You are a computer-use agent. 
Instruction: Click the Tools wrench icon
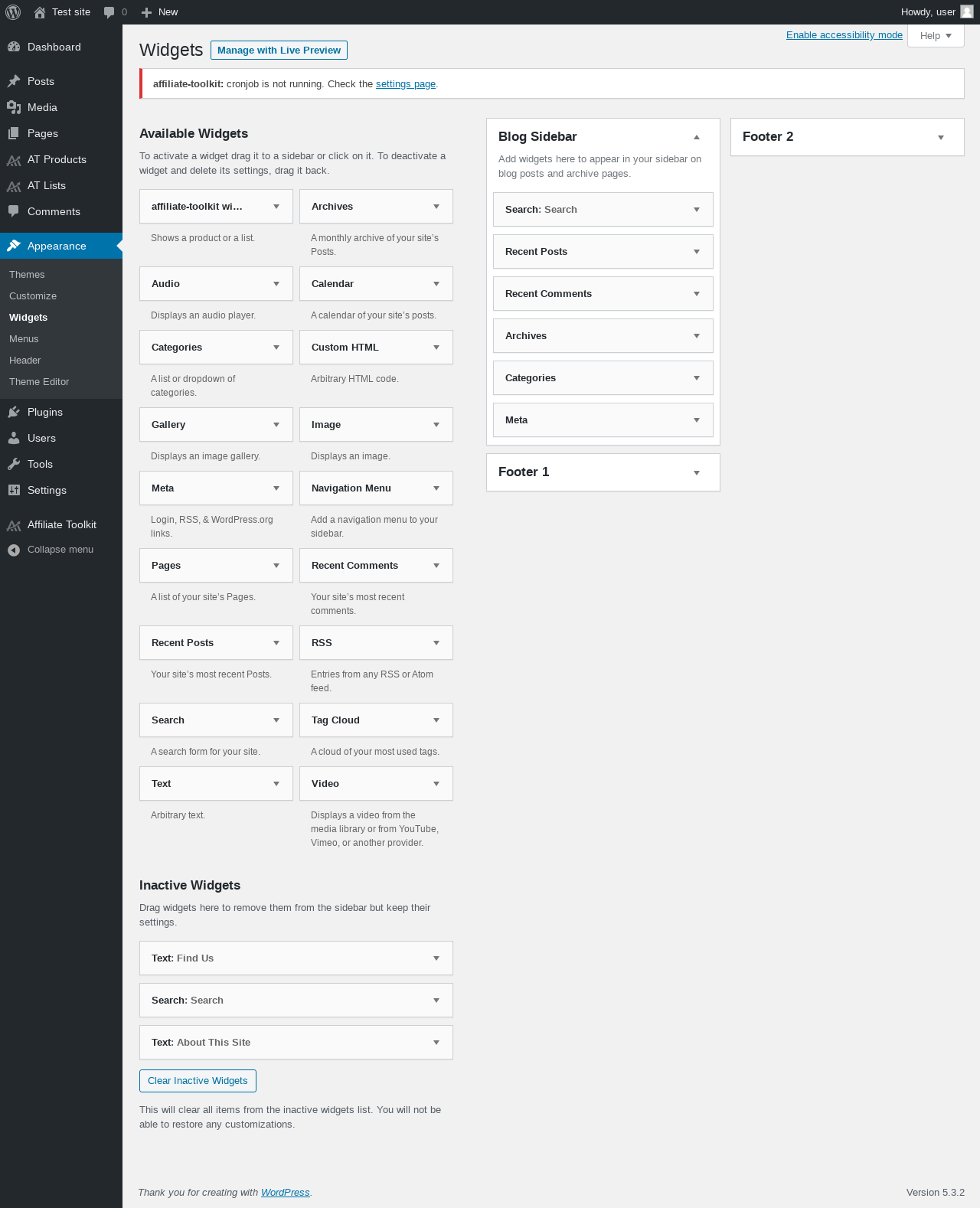pyautogui.click(x=14, y=464)
